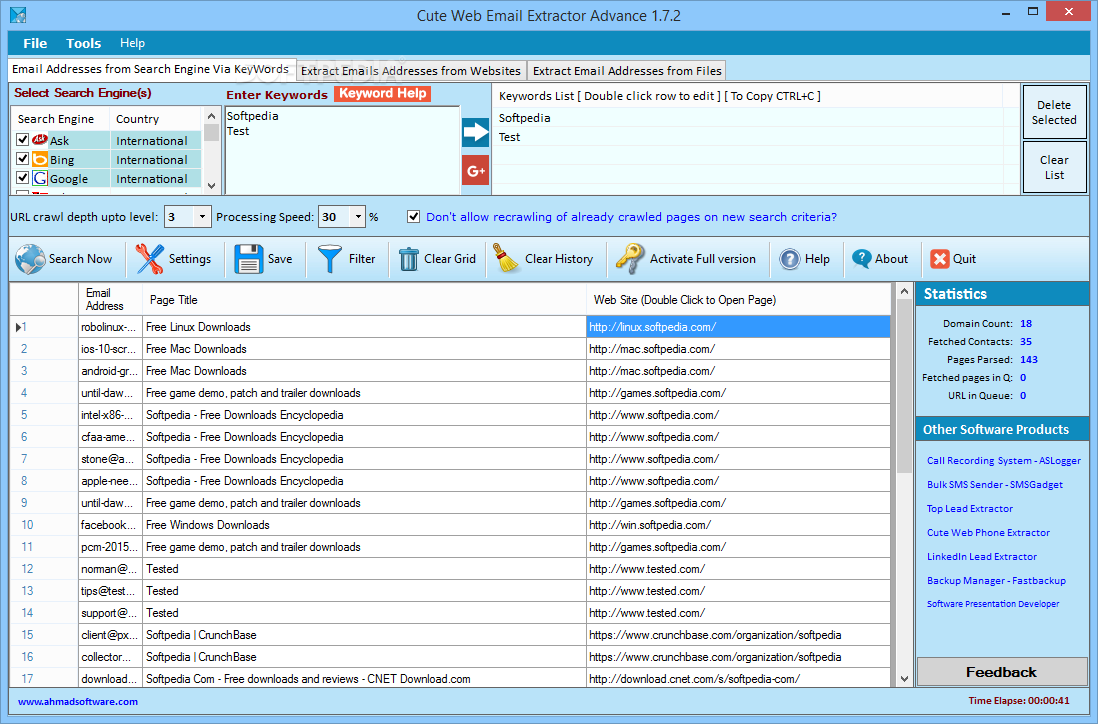Click the Google search engine logo
The width and height of the screenshot is (1098, 724).
[x=40, y=178]
